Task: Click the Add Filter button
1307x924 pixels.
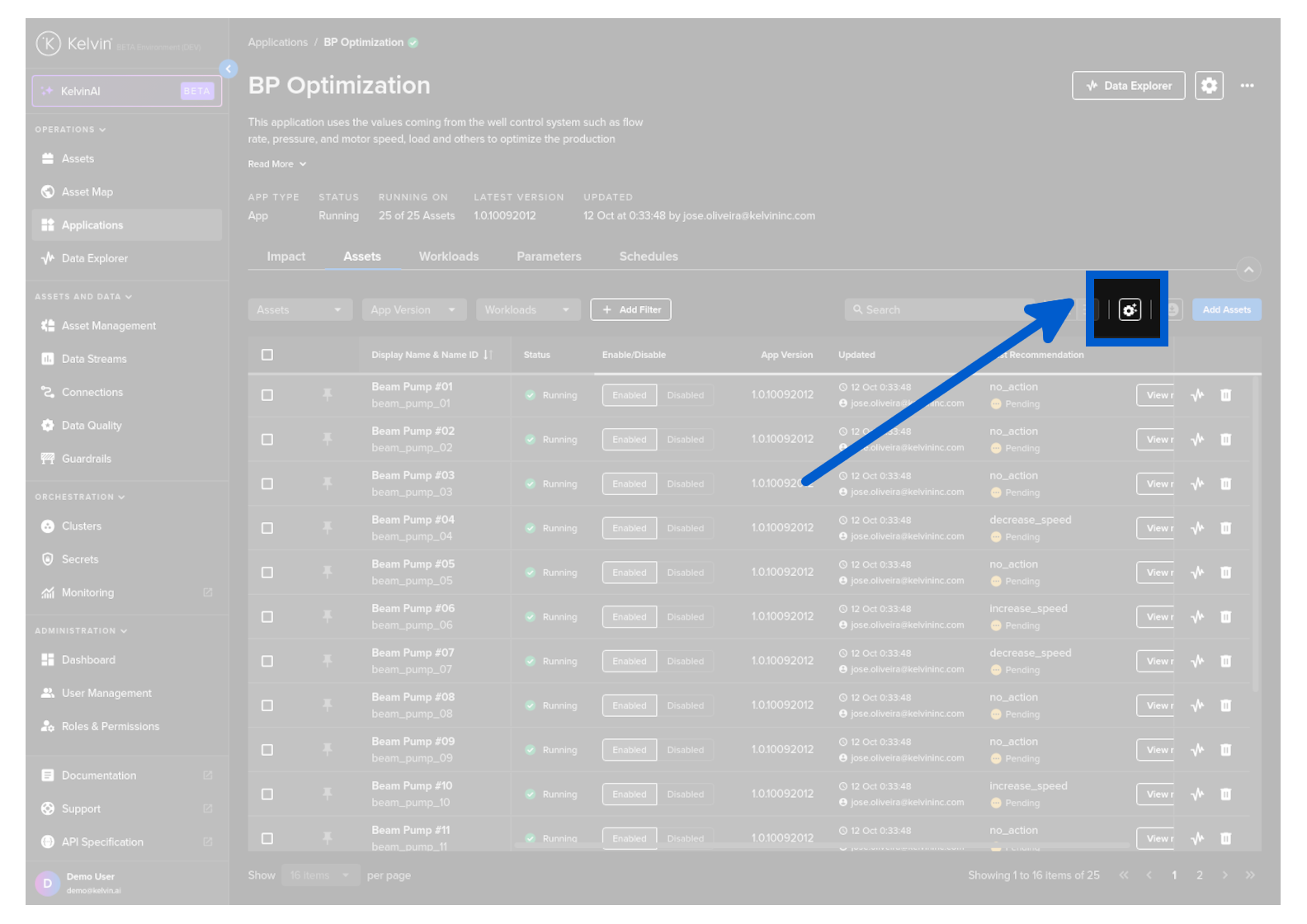Action: 630,310
